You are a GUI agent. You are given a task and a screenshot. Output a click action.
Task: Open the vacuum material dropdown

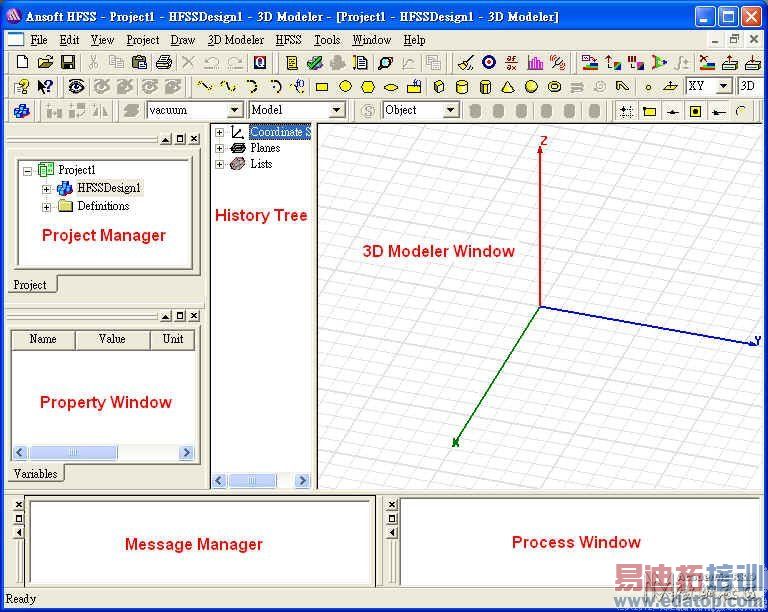[235, 111]
